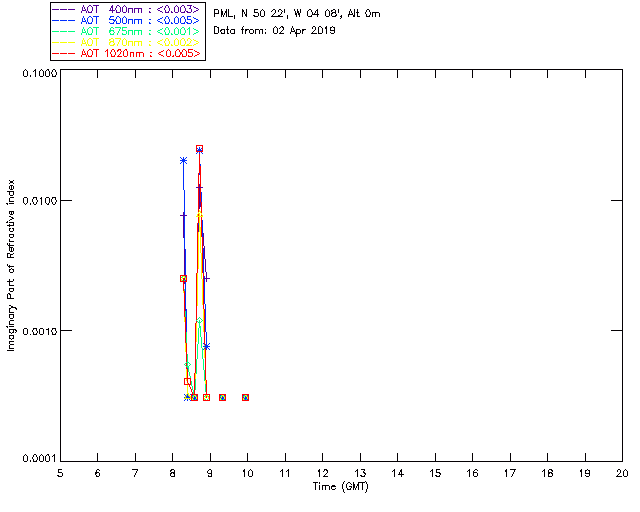
Task: Click the 'Imaginary Part of Refractive Index' axis label
Action: point(11,265)
